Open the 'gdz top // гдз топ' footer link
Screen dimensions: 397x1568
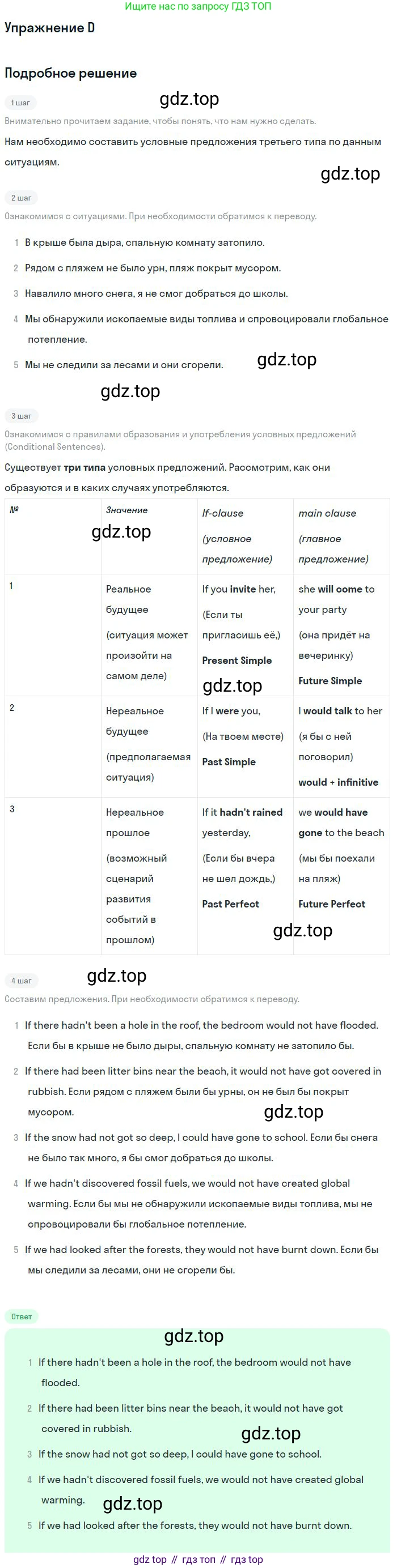pyautogui.click(x=198, y=1559)
